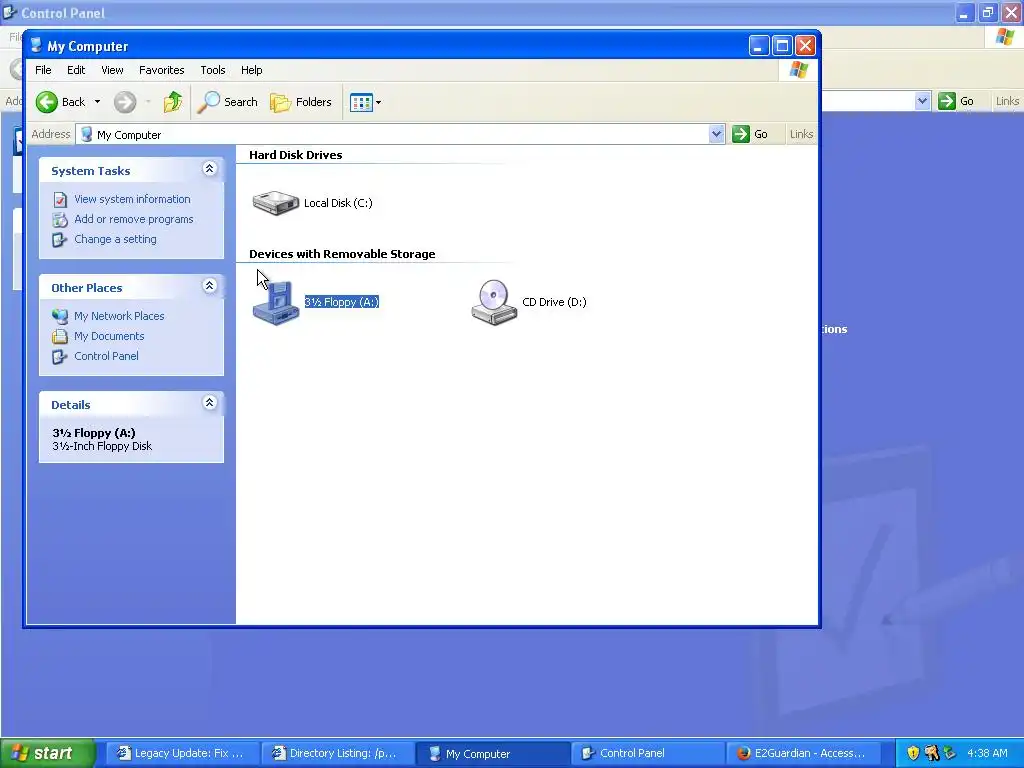
Task: Click the Control Panel title bar icon
Action: pos(9,12)
